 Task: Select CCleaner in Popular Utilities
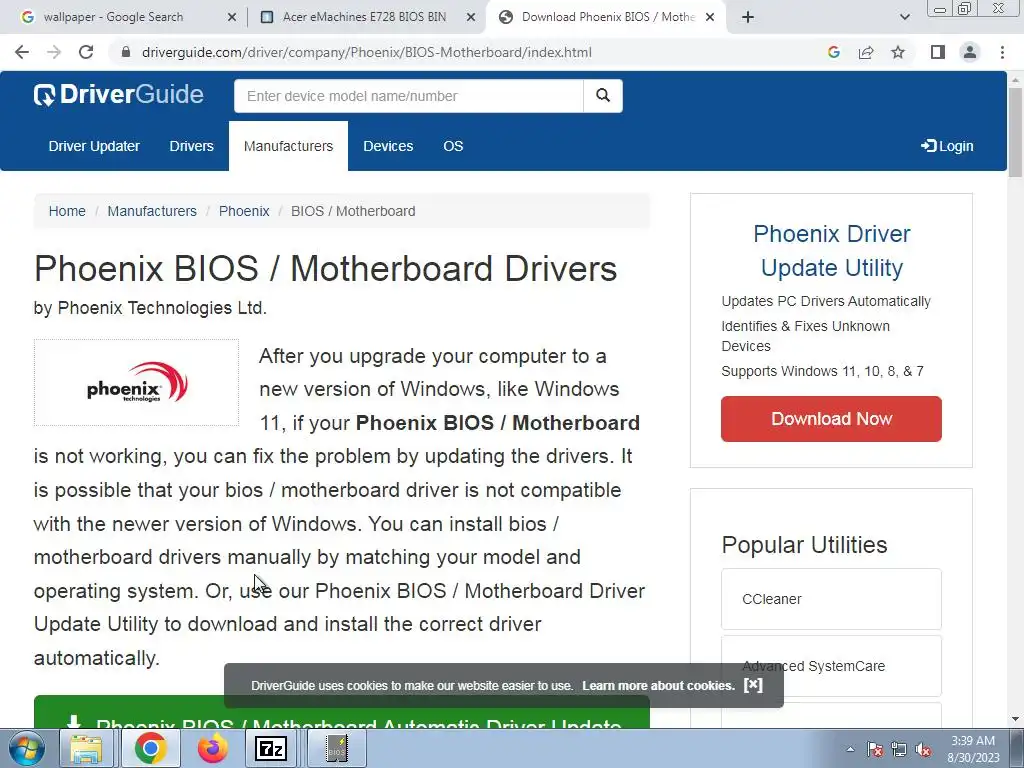[x=831, y=599]
